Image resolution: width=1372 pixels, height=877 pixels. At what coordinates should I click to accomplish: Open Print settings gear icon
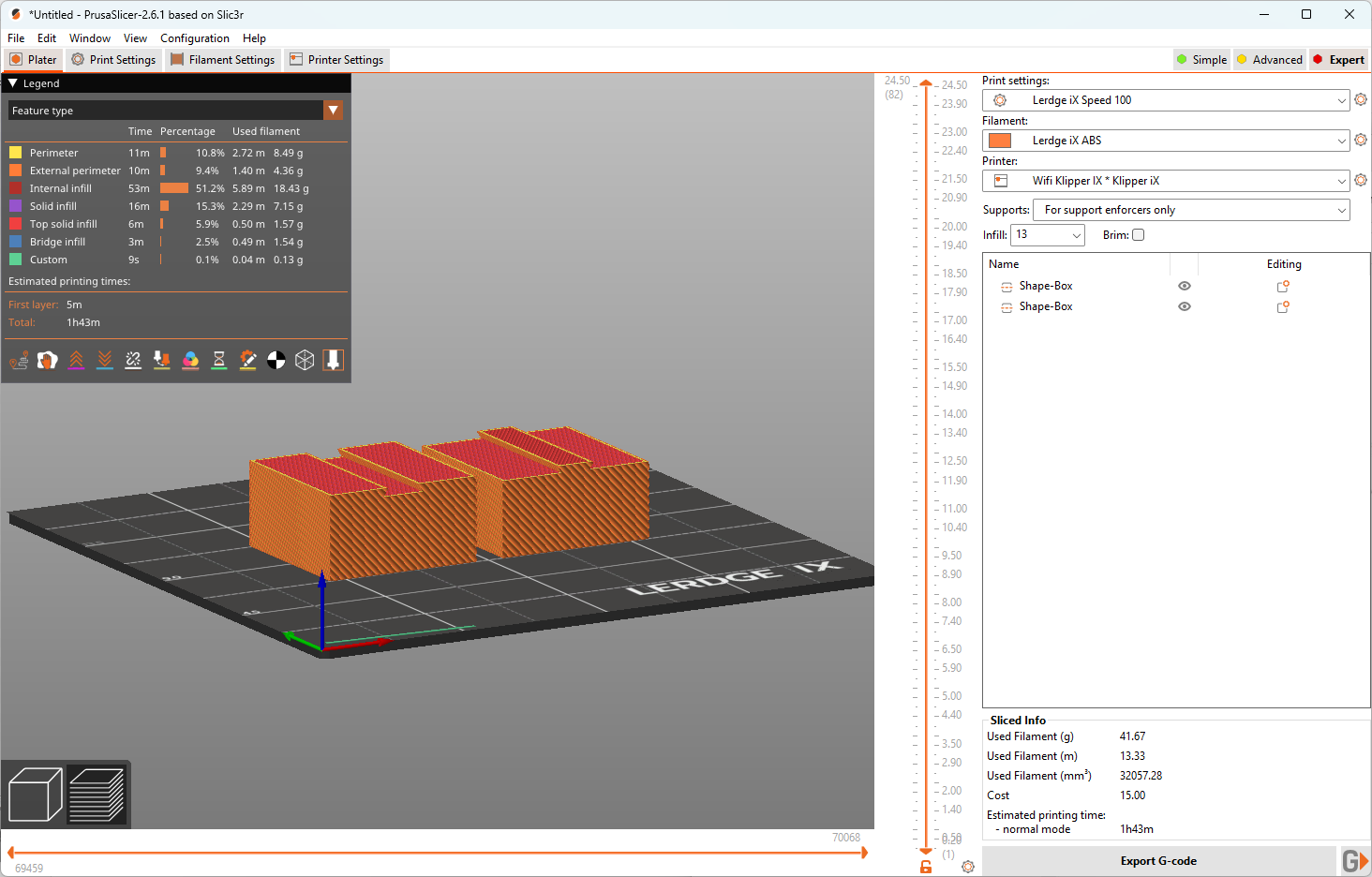coord(1361,99)
